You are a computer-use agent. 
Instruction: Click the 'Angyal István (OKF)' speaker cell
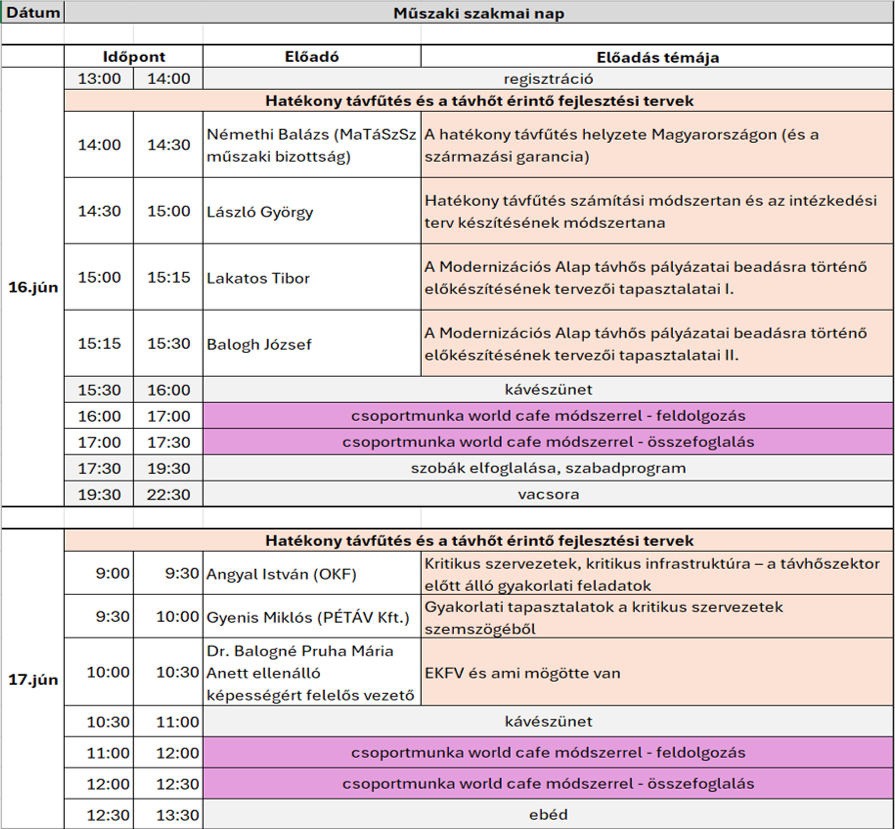[312, 573]
